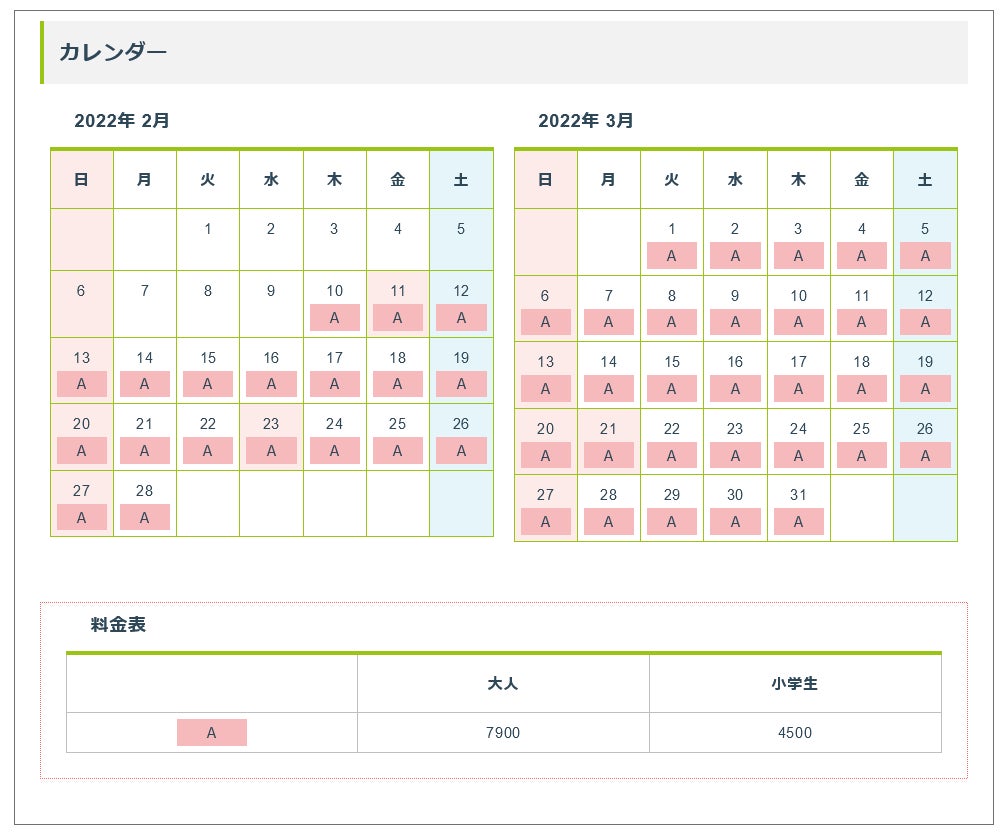Select the A plan on March 20
1003x837 pixels.
click(x=545, y=456)
